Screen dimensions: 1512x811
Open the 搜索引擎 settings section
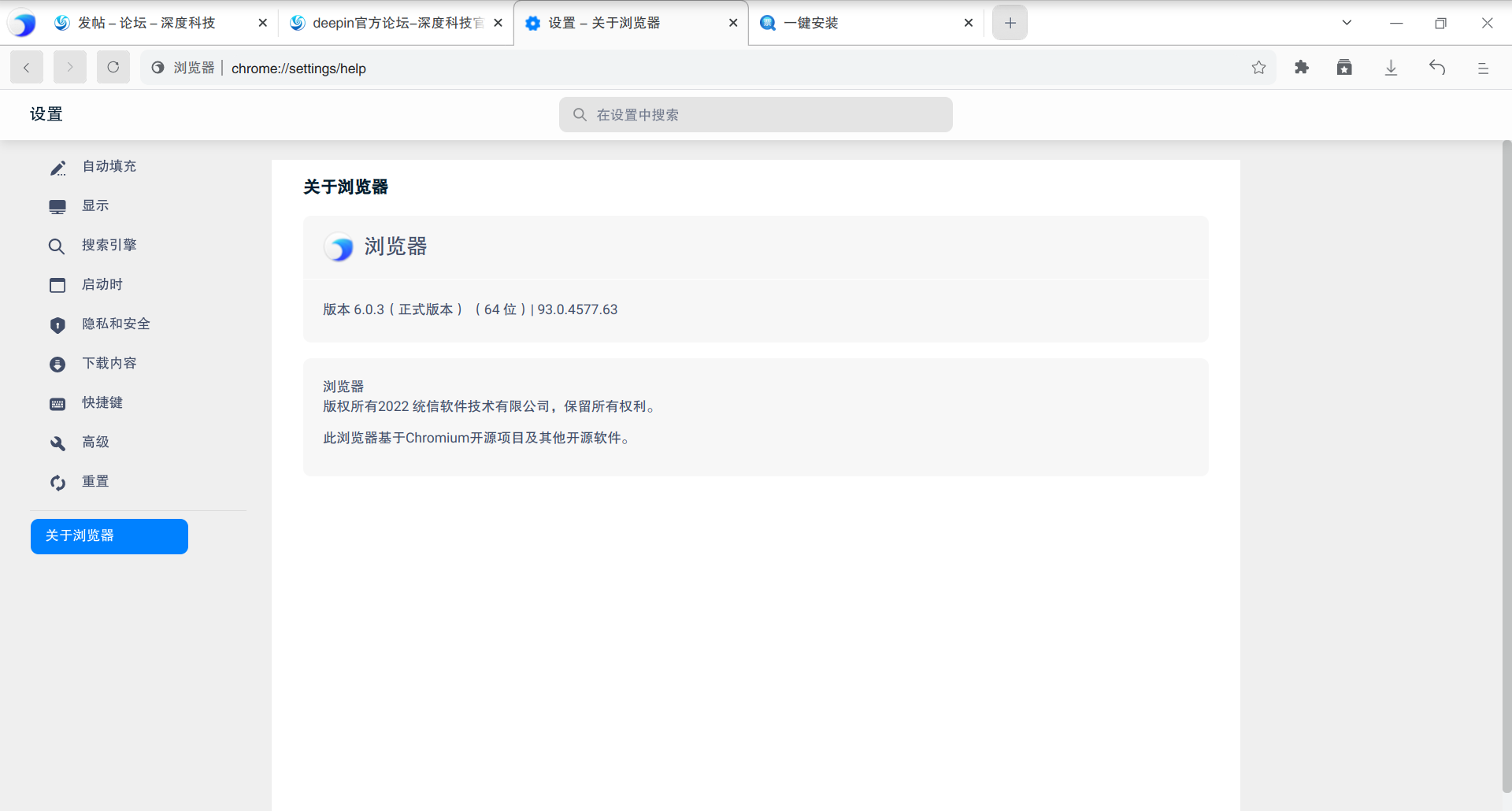[x=109, y=245]
